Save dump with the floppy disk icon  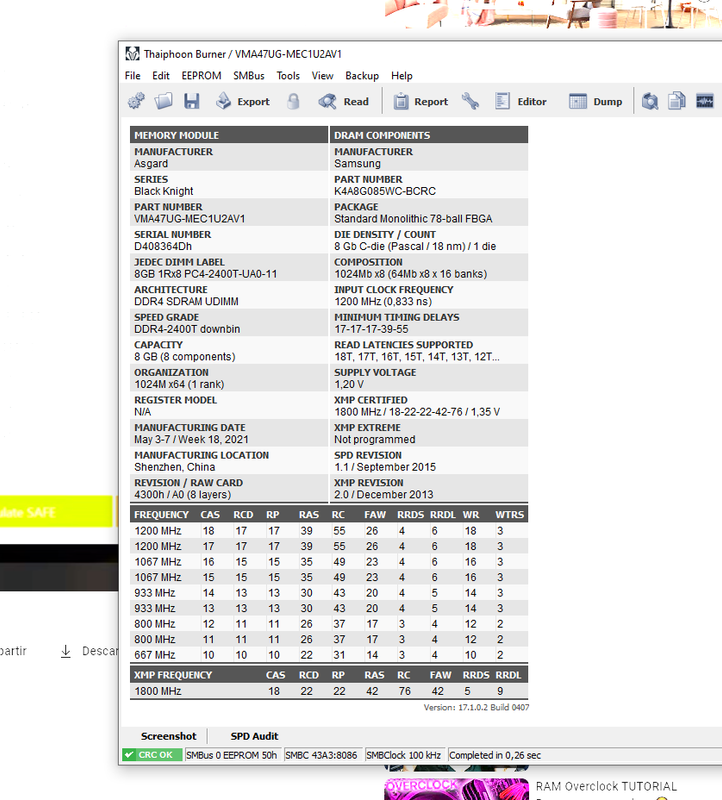click(x=192, y=101)
